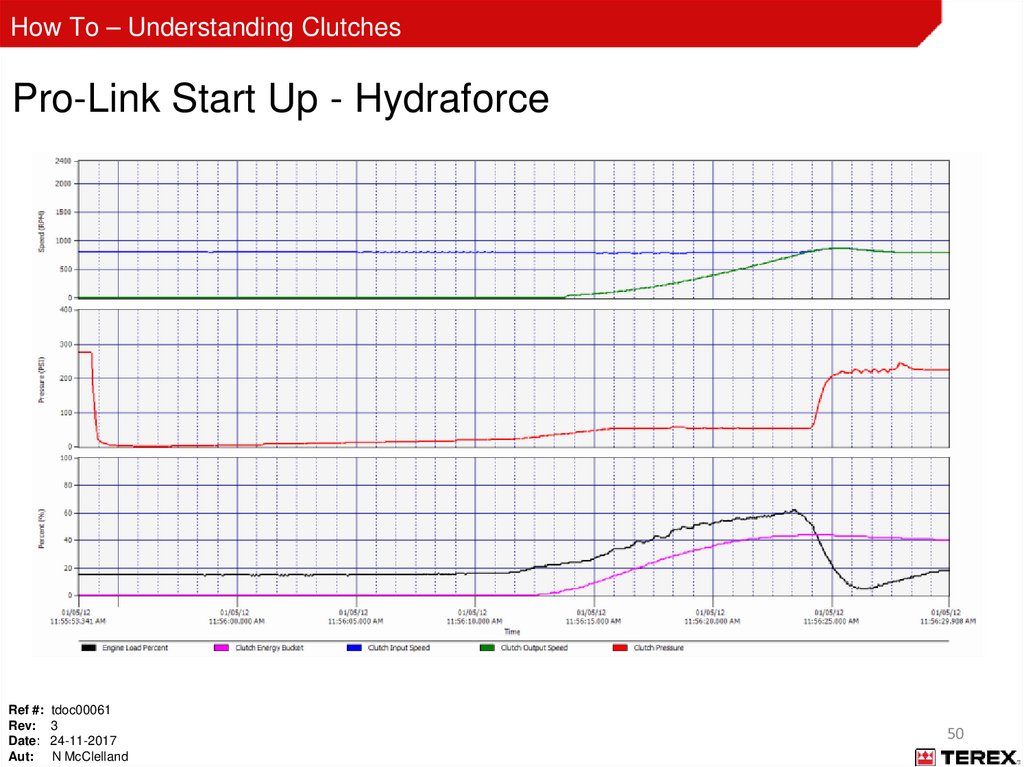This screenshot has height=767, width=1024.
Task: Click the 500 tick on Speed axis
Action: tap(65, 269)
